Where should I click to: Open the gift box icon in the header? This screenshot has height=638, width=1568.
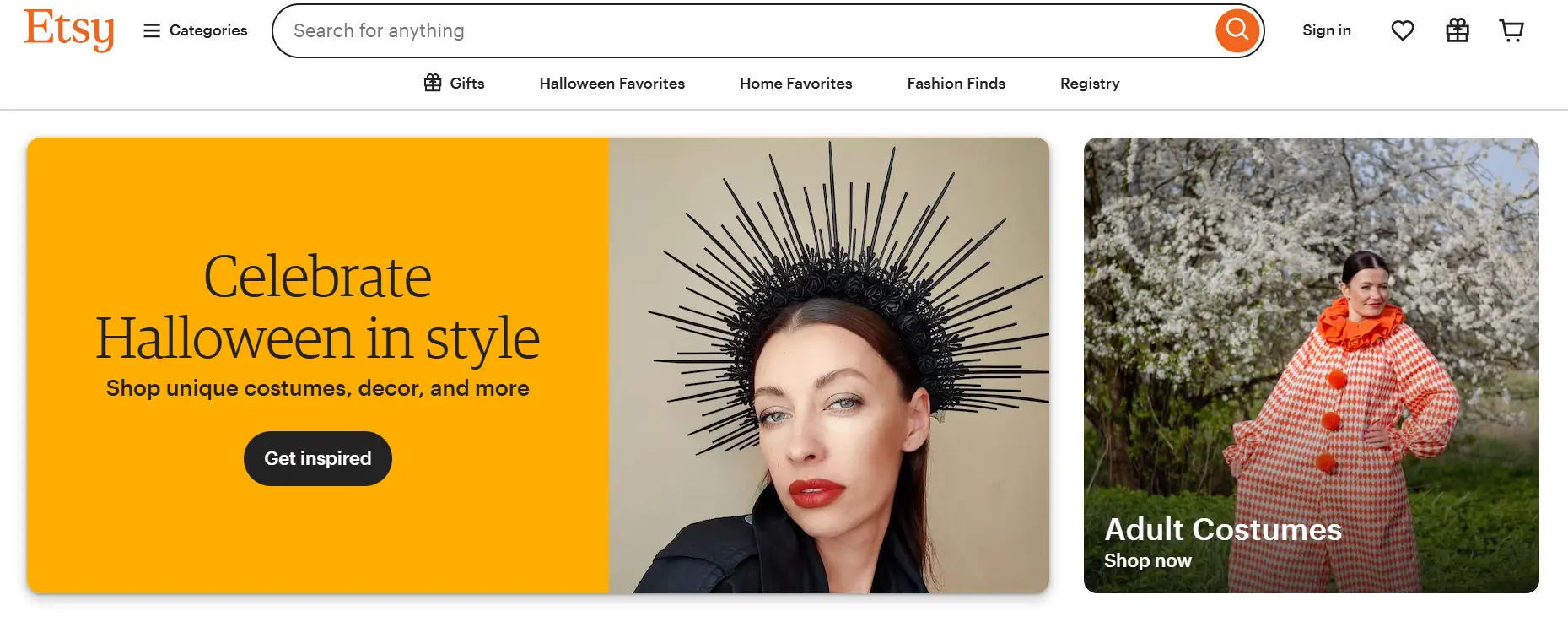1458,30
